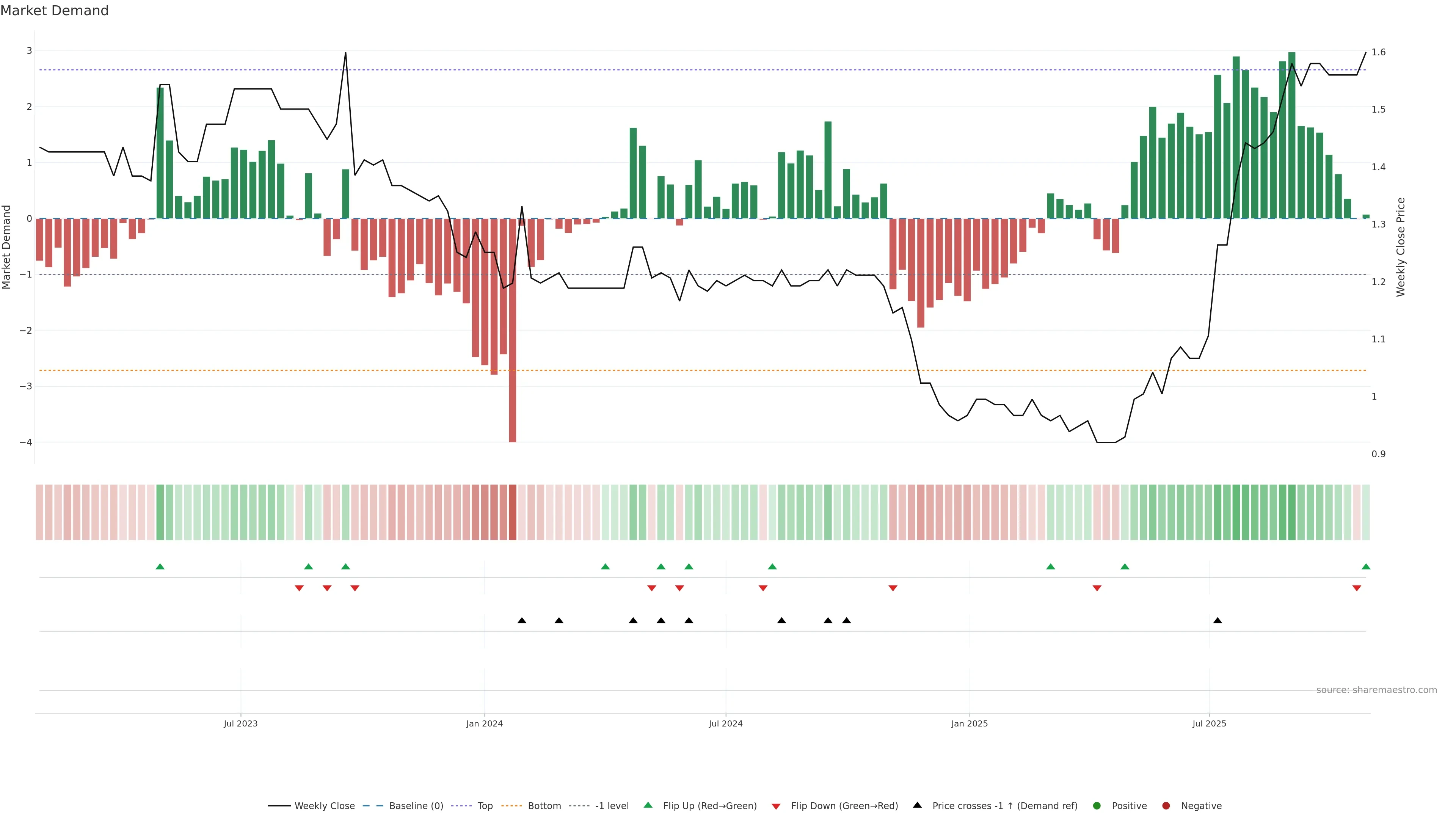Click the rightmost green flip-up triangle marker
1456x819 pixels.
pos(1366,567)
